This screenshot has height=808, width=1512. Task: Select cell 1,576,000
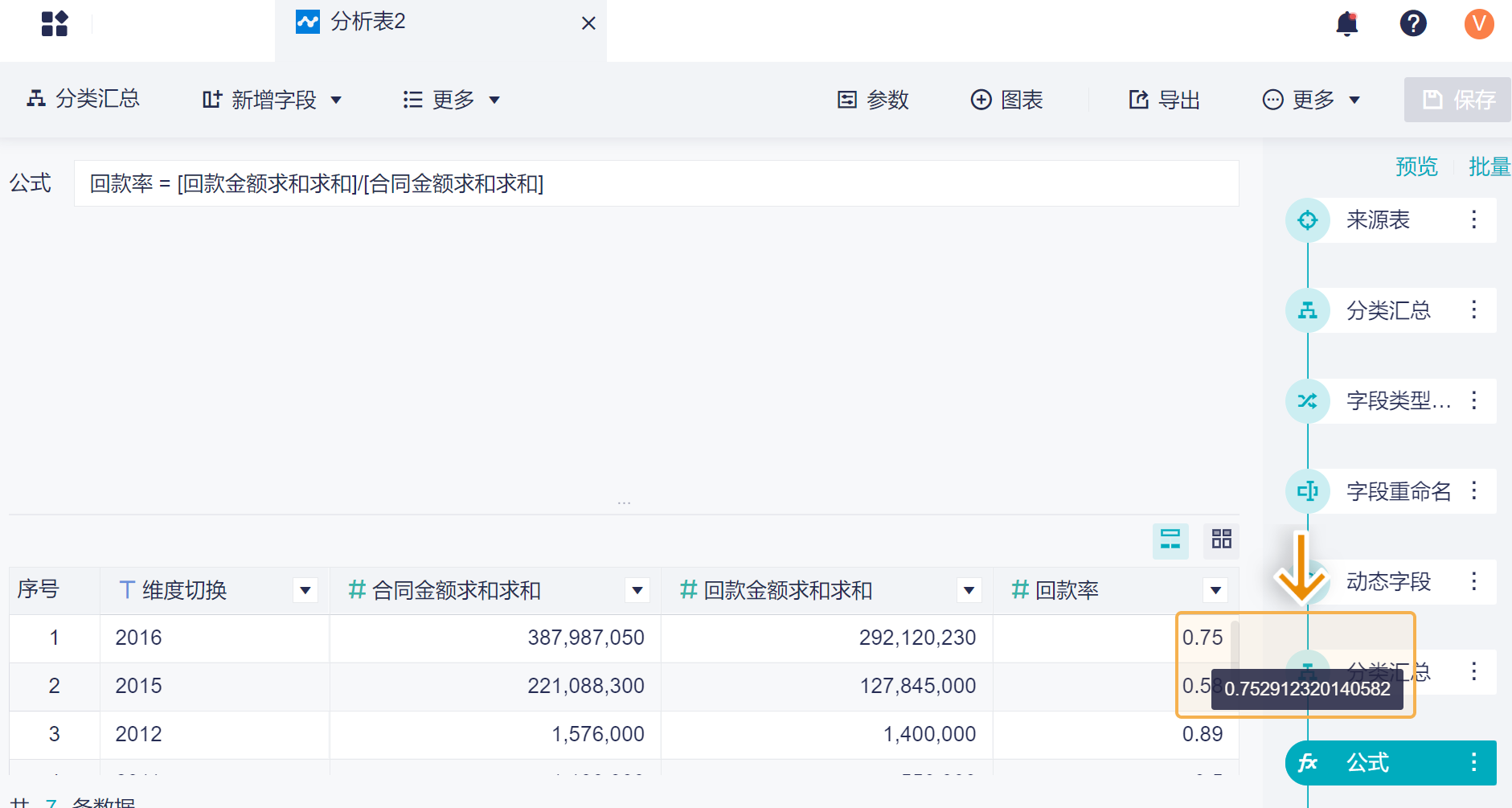(x=495, y=735)
